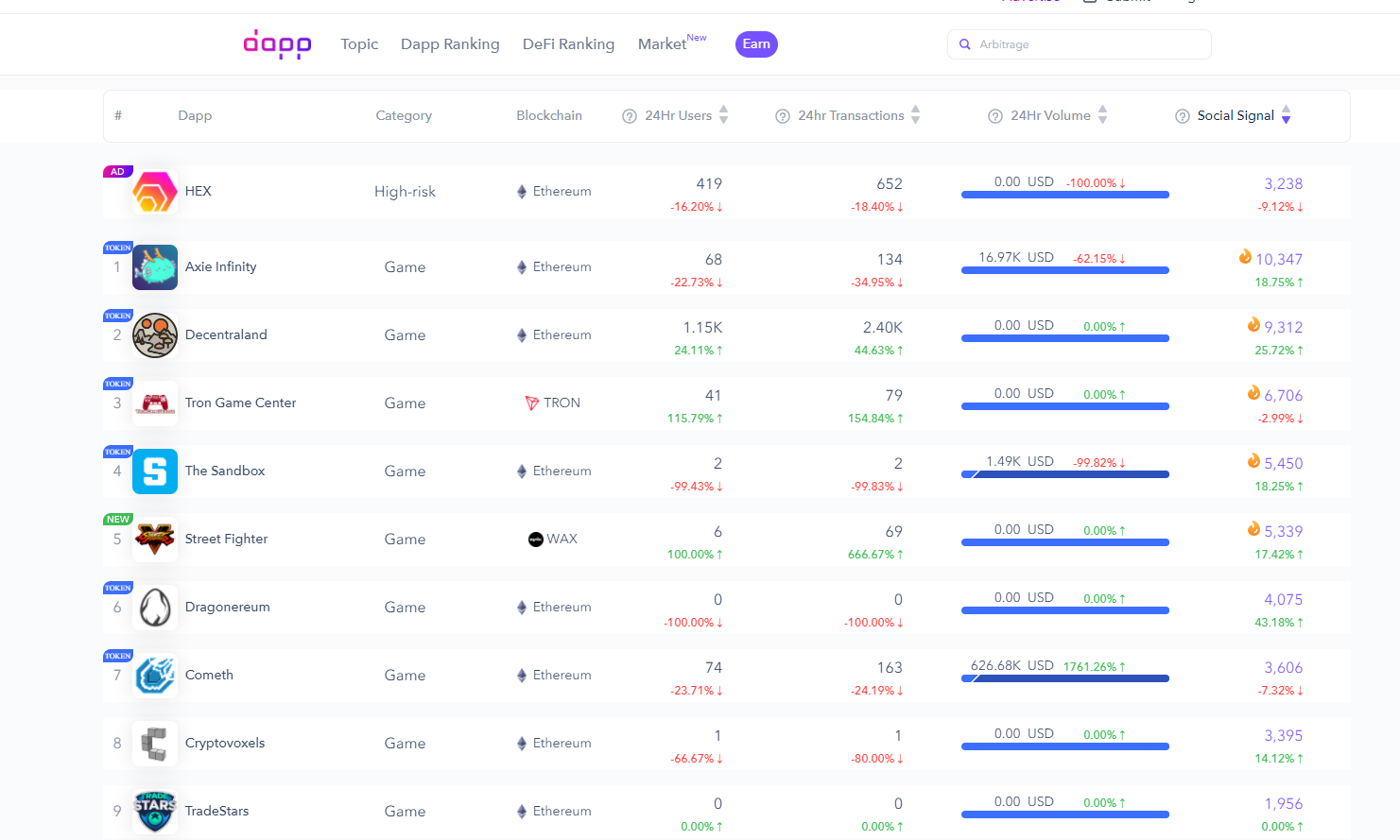Open the Decentraland link
This screenshot has height=840, width=1400.
coord(226,334)
